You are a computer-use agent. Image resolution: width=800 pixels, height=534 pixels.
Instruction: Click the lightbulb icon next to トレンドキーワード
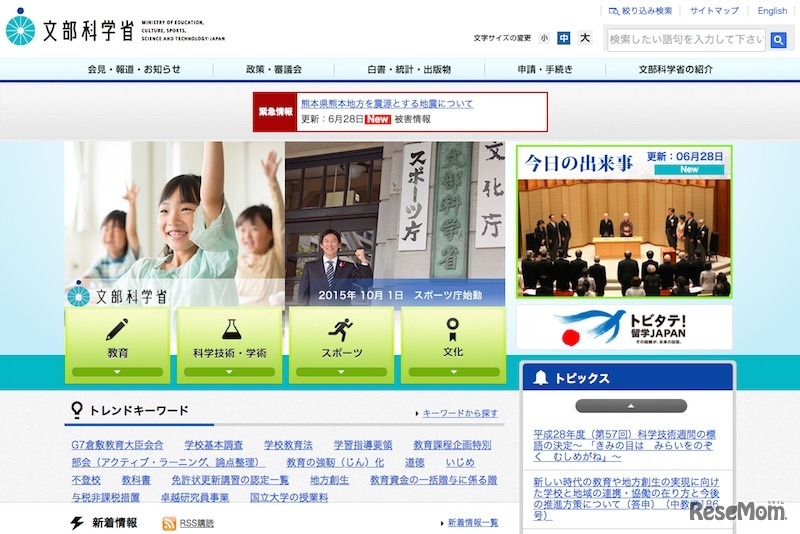click(x=77, y=410)
